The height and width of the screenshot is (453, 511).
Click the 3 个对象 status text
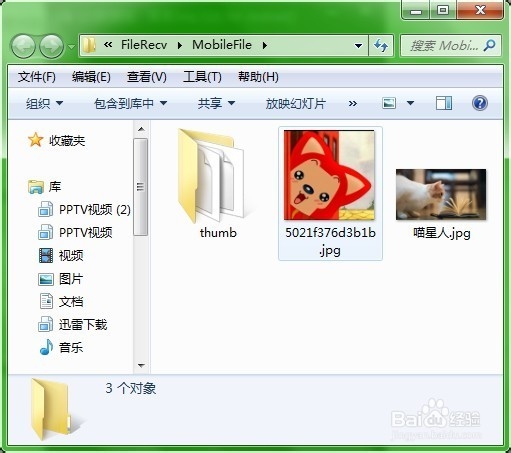click(x=131, y=388)
